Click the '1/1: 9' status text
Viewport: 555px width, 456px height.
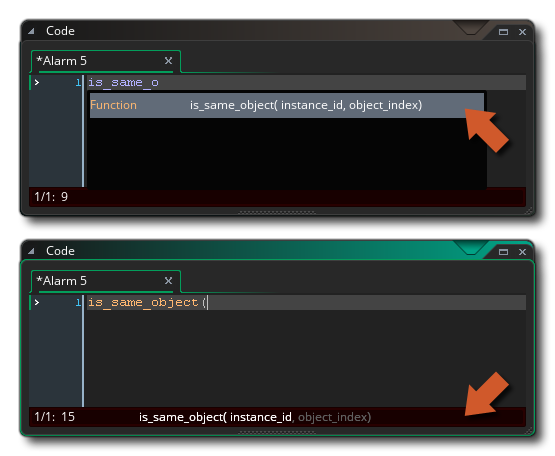coord(51,196)
